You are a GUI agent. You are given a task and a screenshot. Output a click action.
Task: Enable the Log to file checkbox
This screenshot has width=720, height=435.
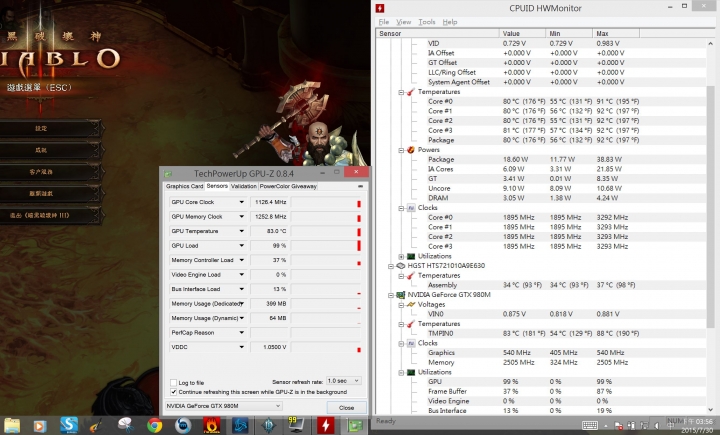tap(173, 383)
